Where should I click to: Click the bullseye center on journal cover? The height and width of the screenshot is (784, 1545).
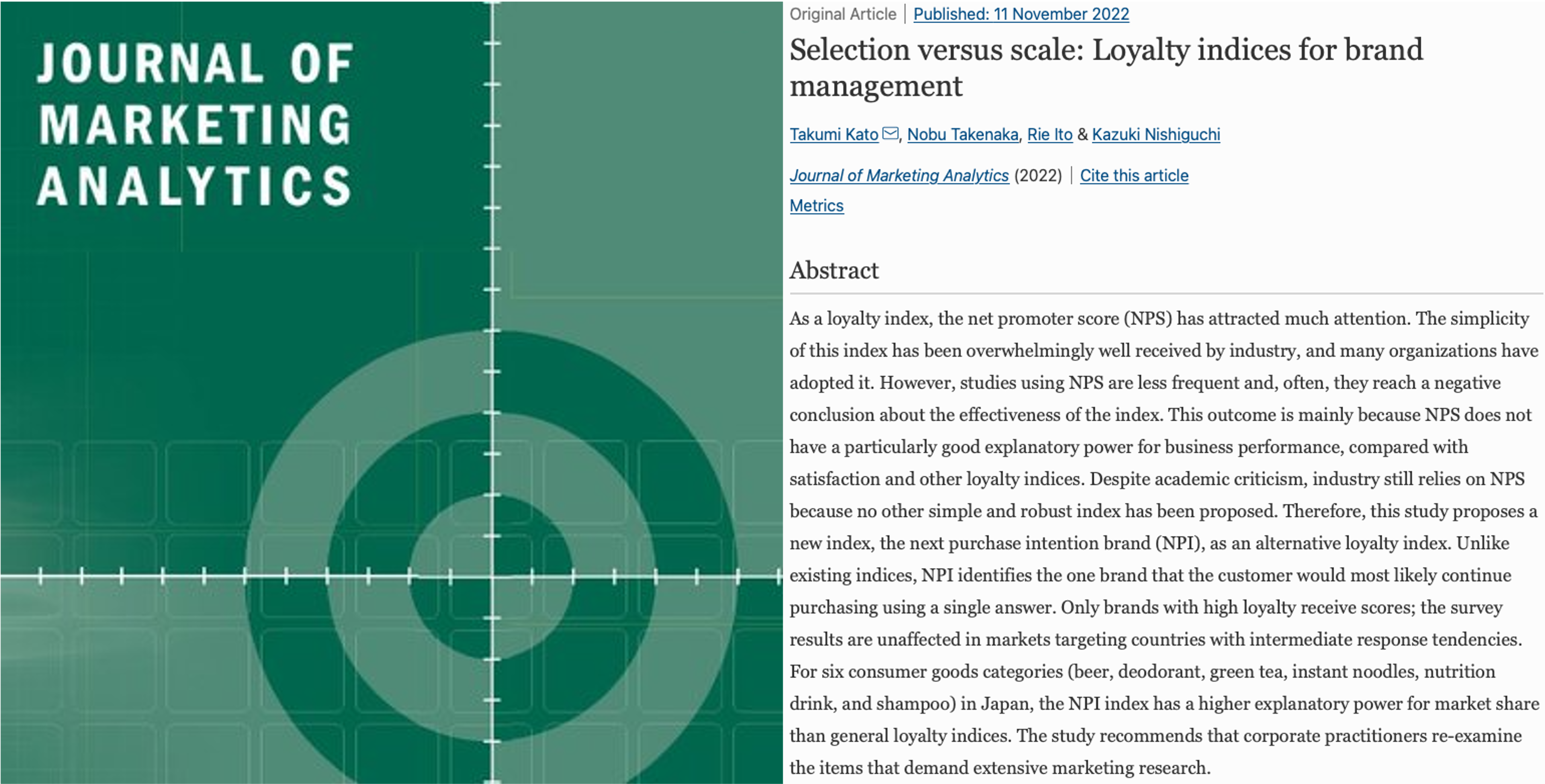point(492,577)
